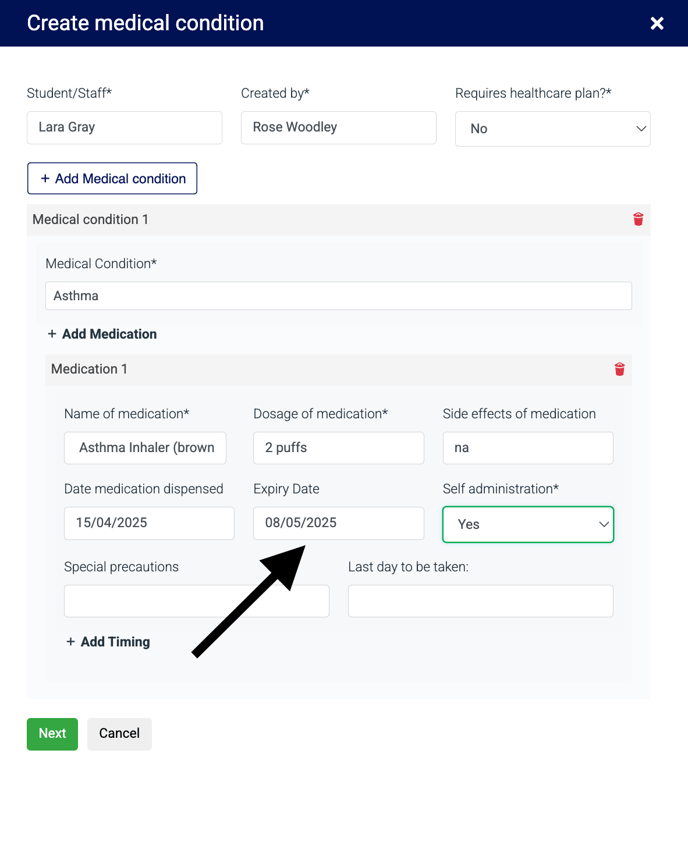This screenshot has width=688, height=846.
Task: Click the Medical Condition field containing Asthma
Action: [x=338, y=296]
